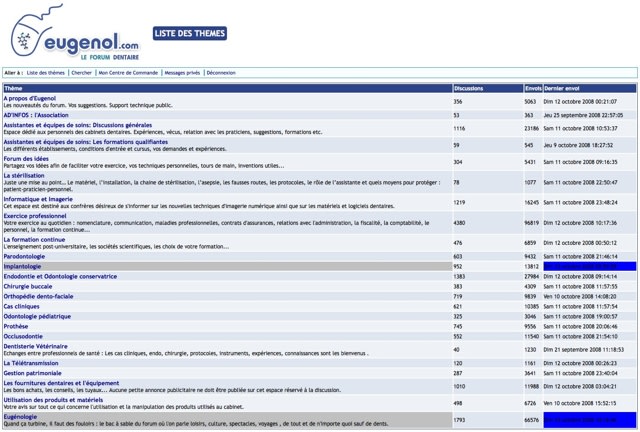Open Messages privés
This screenshot has width=640, height=432.
(182, 73)
